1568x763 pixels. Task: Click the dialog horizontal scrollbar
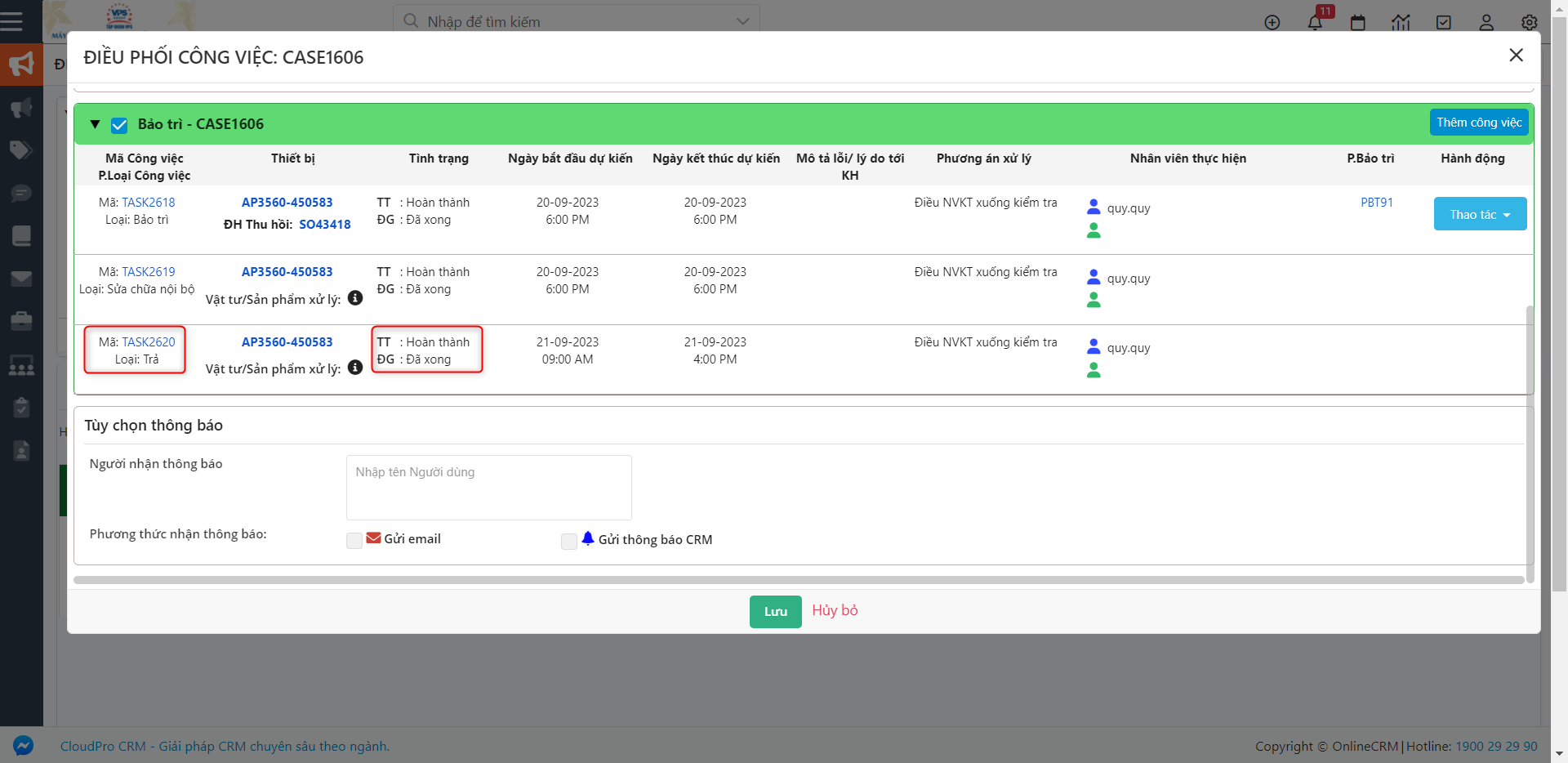(x=799, y=580)
